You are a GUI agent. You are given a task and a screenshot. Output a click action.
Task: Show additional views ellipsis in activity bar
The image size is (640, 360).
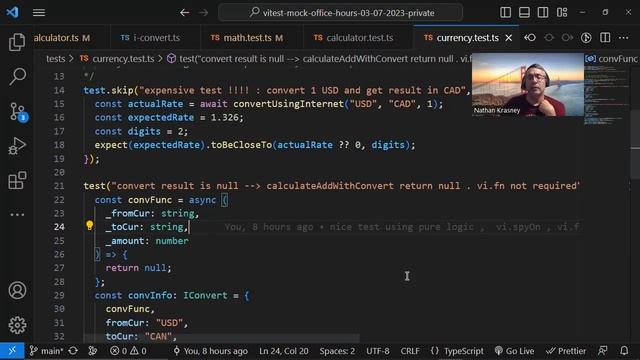17,214
